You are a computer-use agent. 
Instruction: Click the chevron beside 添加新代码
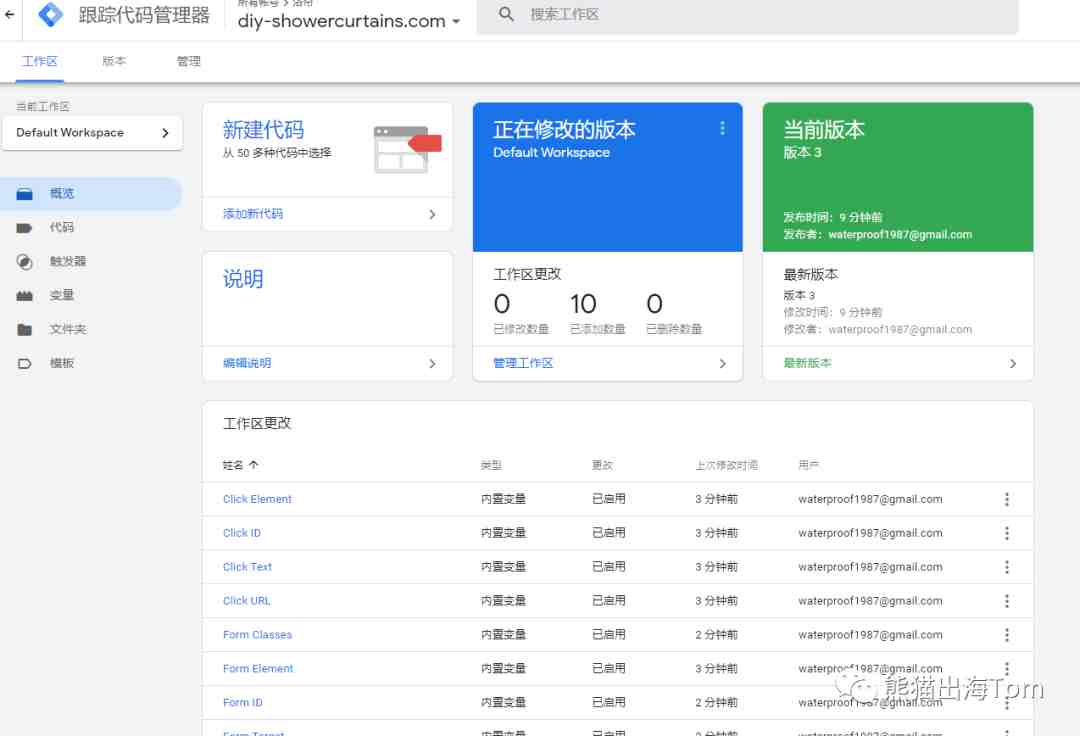432,215
